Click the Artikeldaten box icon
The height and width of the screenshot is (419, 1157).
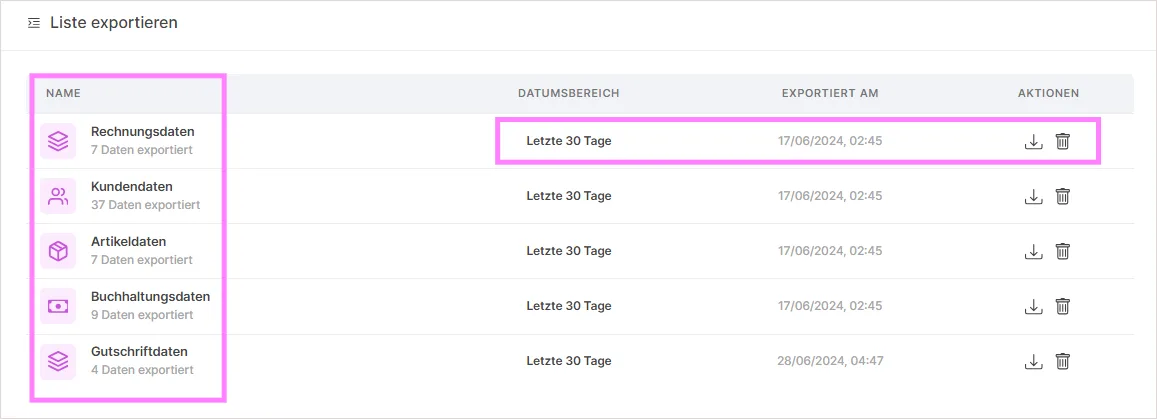pos(58,252)
